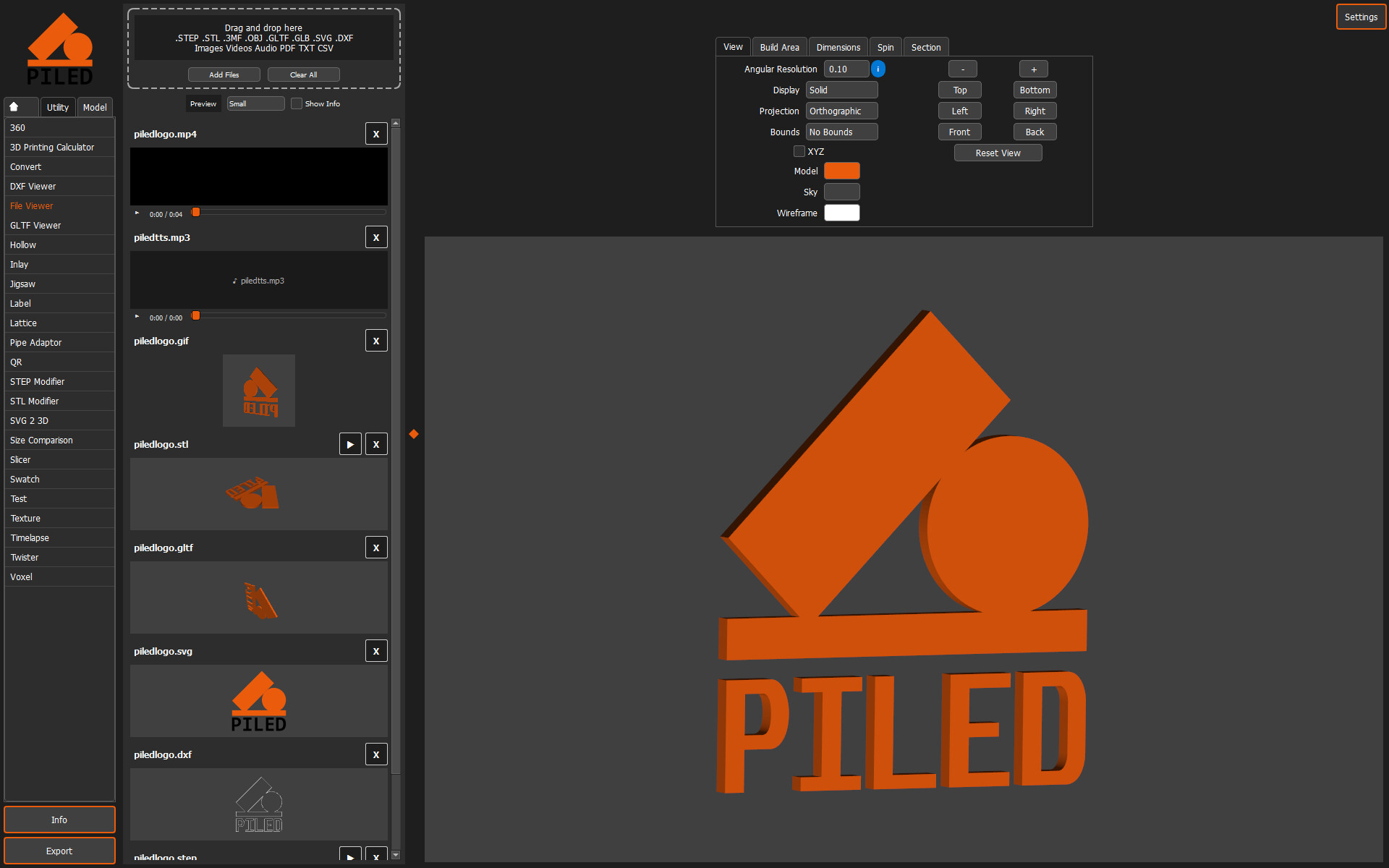Click the Settings button
This screenshot has height=868, width=1389.
click(1361, 17)
